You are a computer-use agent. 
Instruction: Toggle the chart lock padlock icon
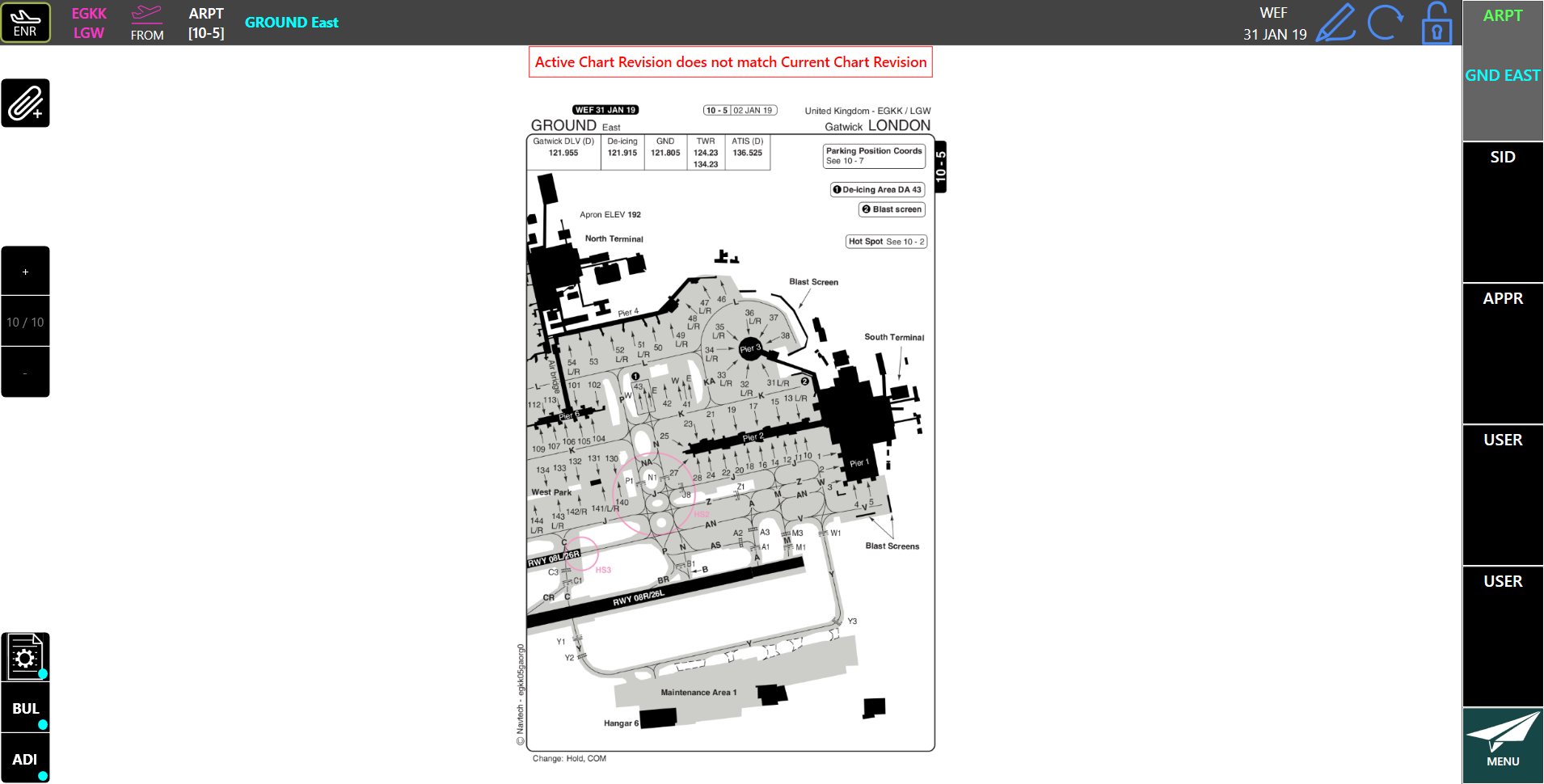pos(1436,23)
